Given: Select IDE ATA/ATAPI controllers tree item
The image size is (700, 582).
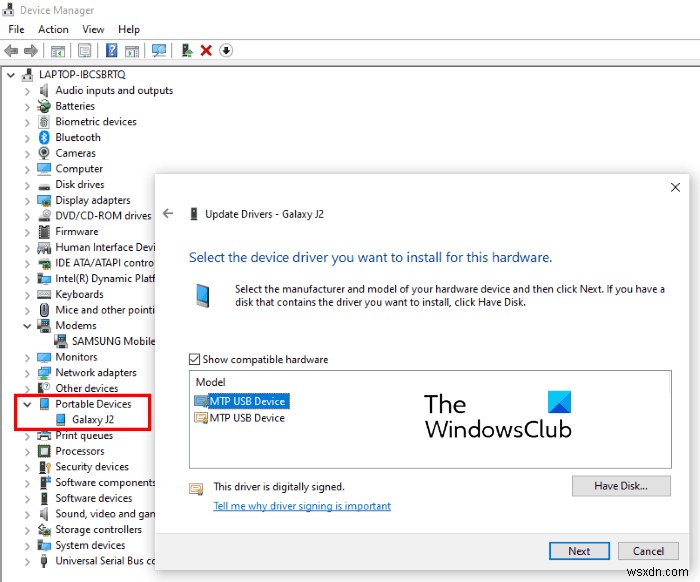Looking at the screenshot, I should (104, 263).
